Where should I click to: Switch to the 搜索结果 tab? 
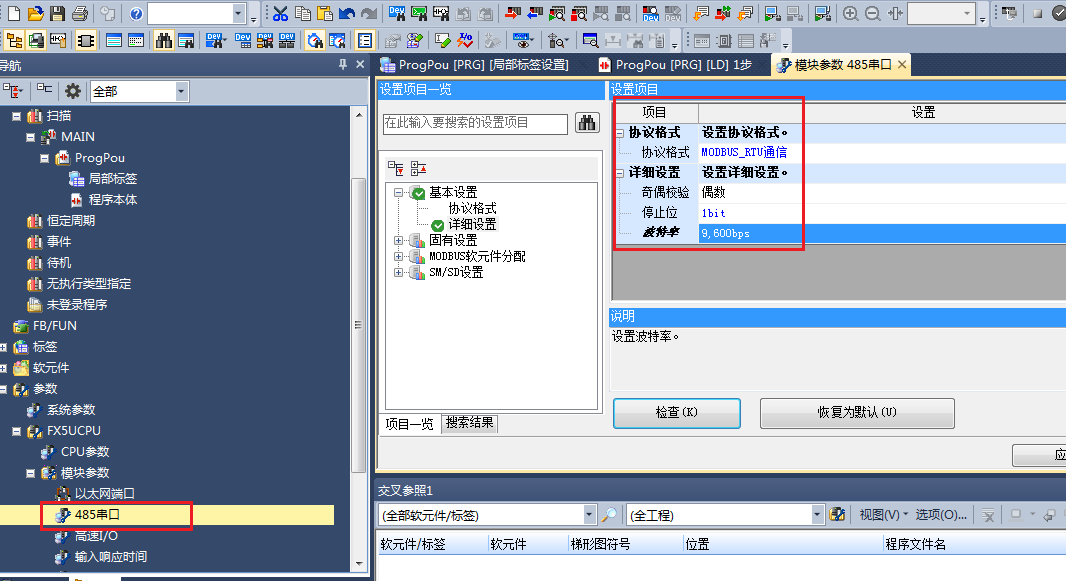tap(469, 423)
